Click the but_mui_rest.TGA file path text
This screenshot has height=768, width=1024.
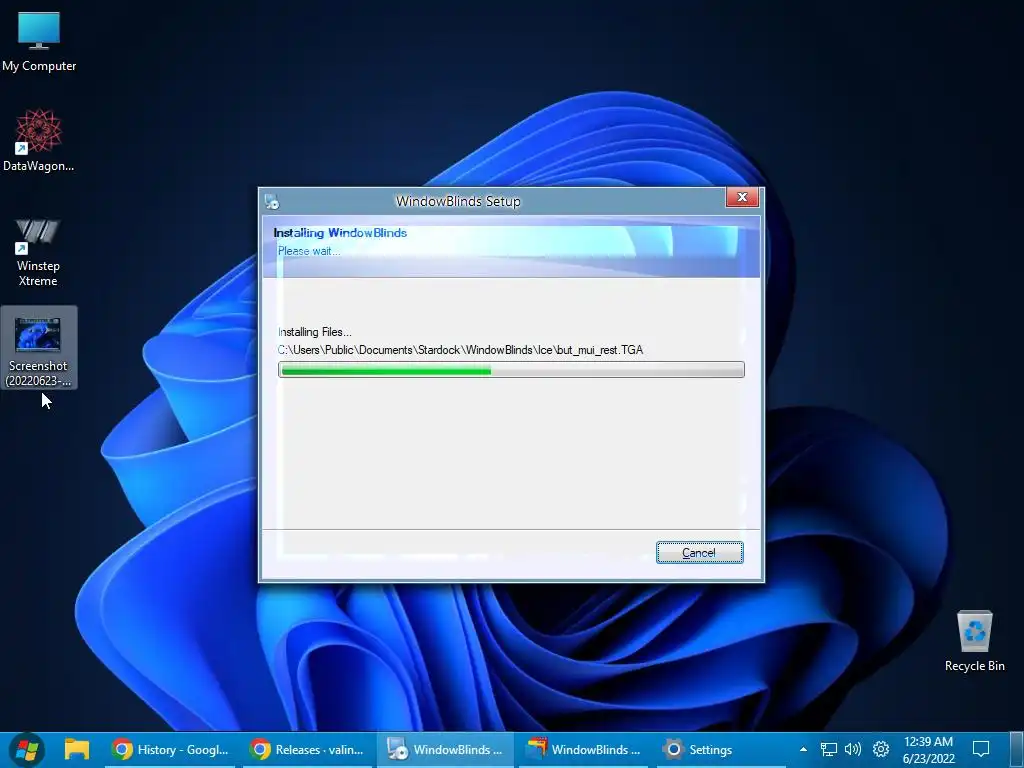tap(460, 350)
